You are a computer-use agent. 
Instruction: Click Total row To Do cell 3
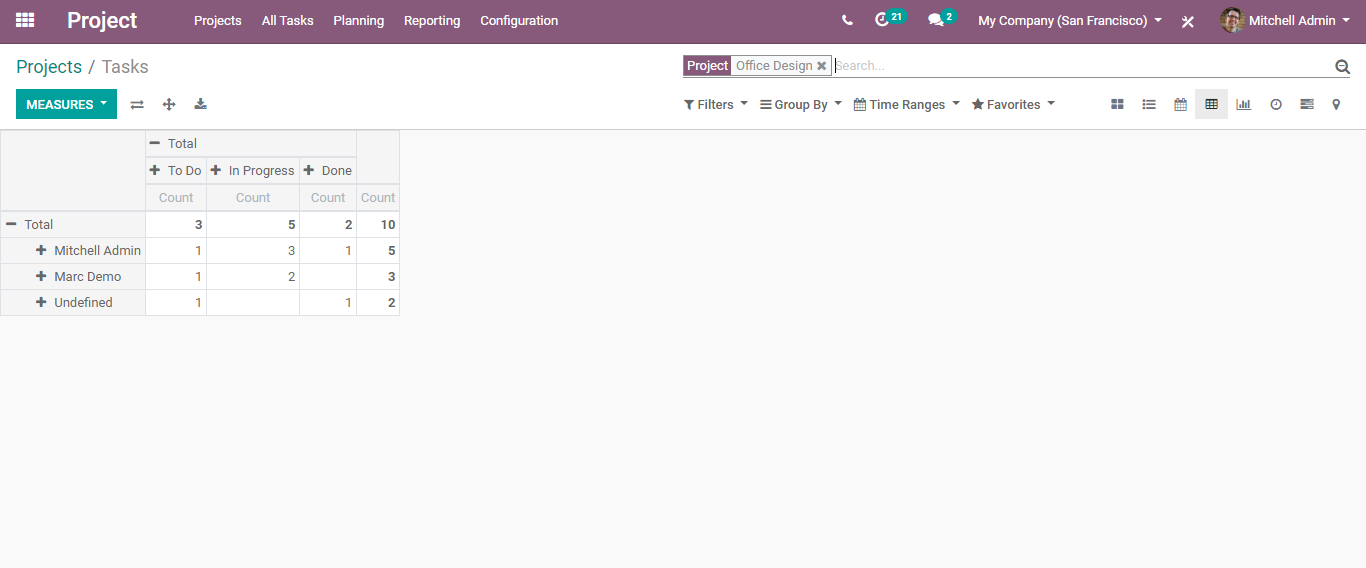pos(176,224)
